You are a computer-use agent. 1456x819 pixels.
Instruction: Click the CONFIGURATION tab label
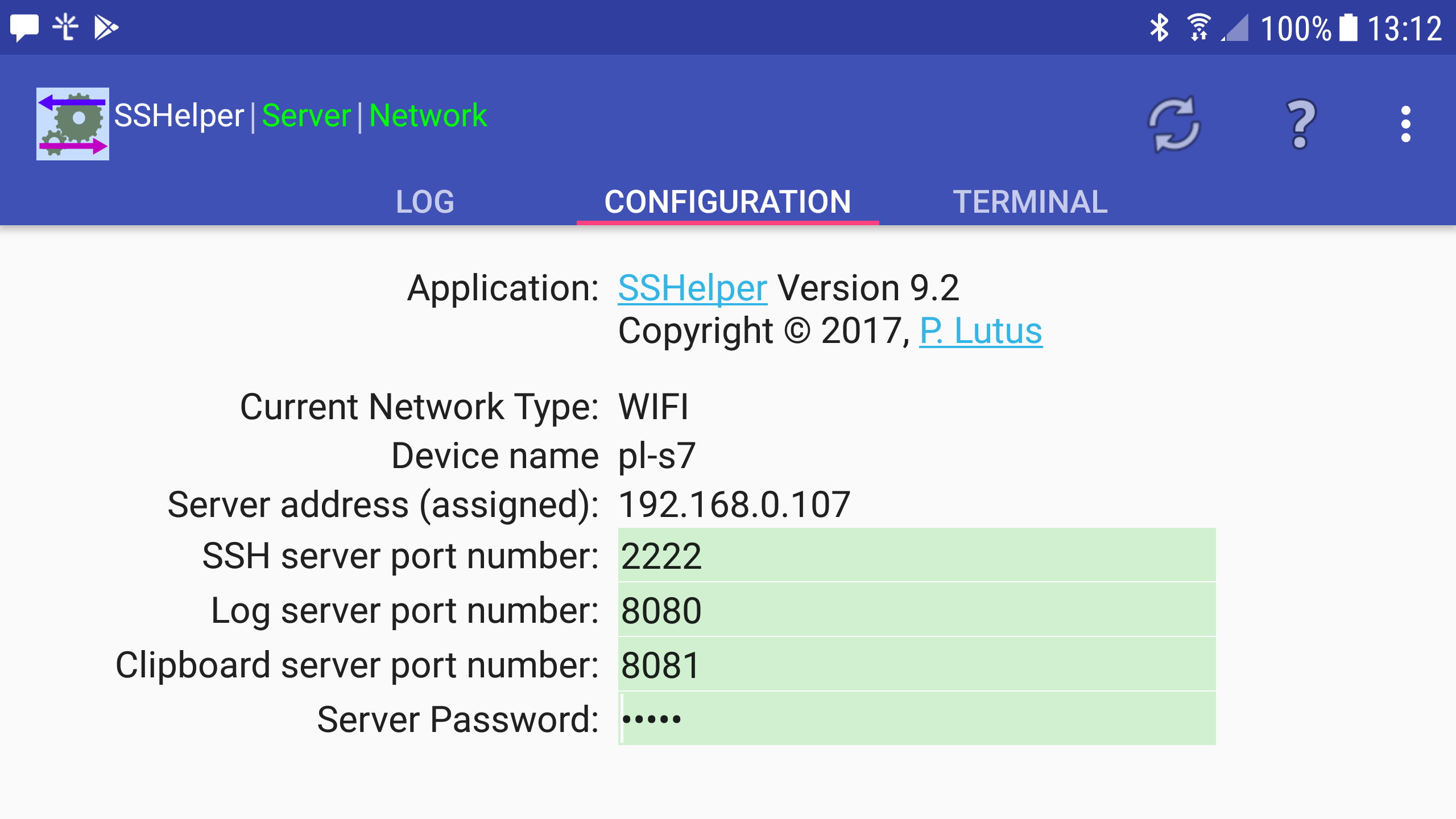pyautogui.click(x=728, y=200)
